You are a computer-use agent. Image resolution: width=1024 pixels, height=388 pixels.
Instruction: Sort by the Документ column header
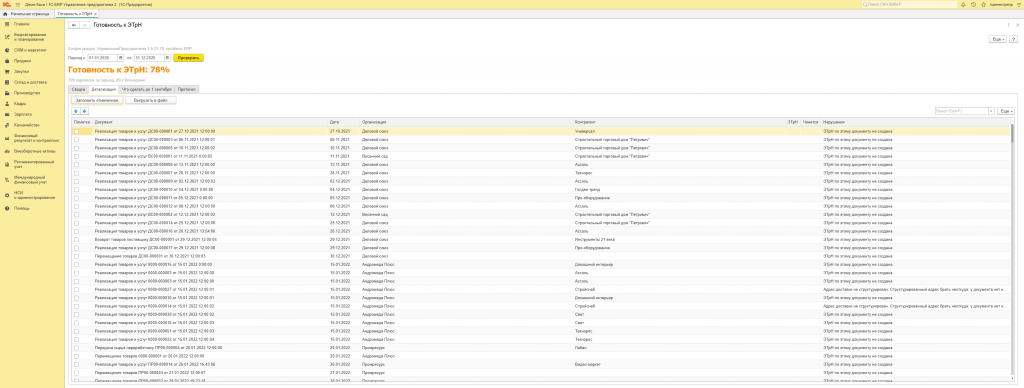click(210, 122)
